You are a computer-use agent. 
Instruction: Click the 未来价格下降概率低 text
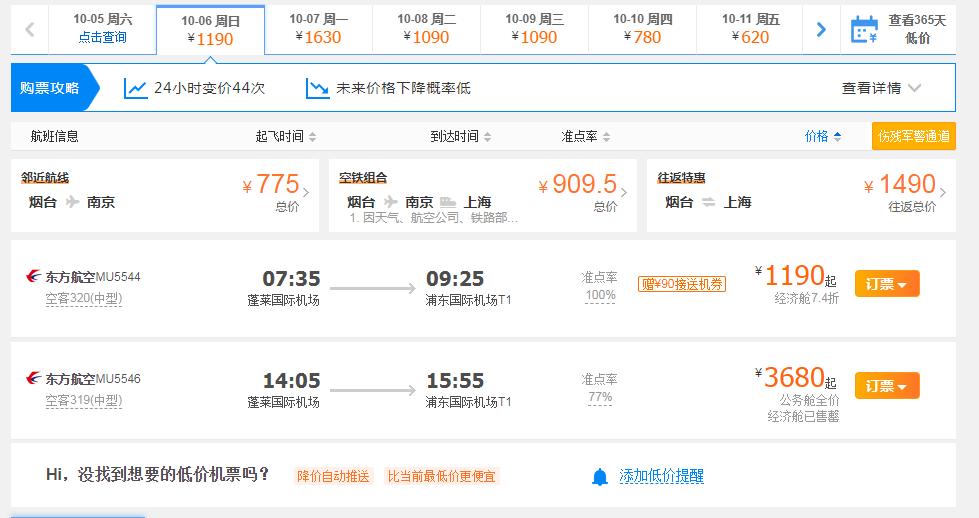tap(403, 88)
